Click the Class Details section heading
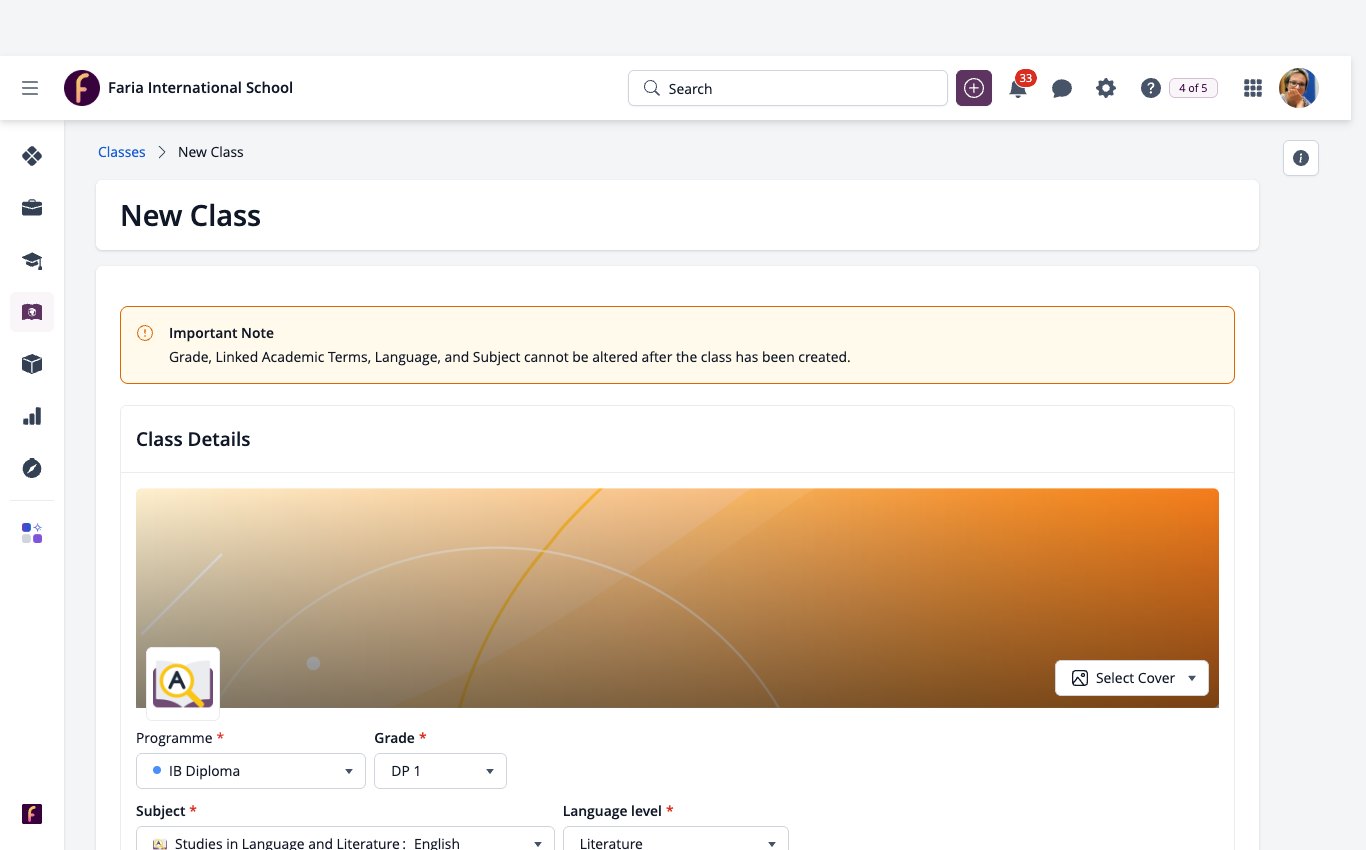Viewport: 1366px width, 850px height. coord(193,439)
